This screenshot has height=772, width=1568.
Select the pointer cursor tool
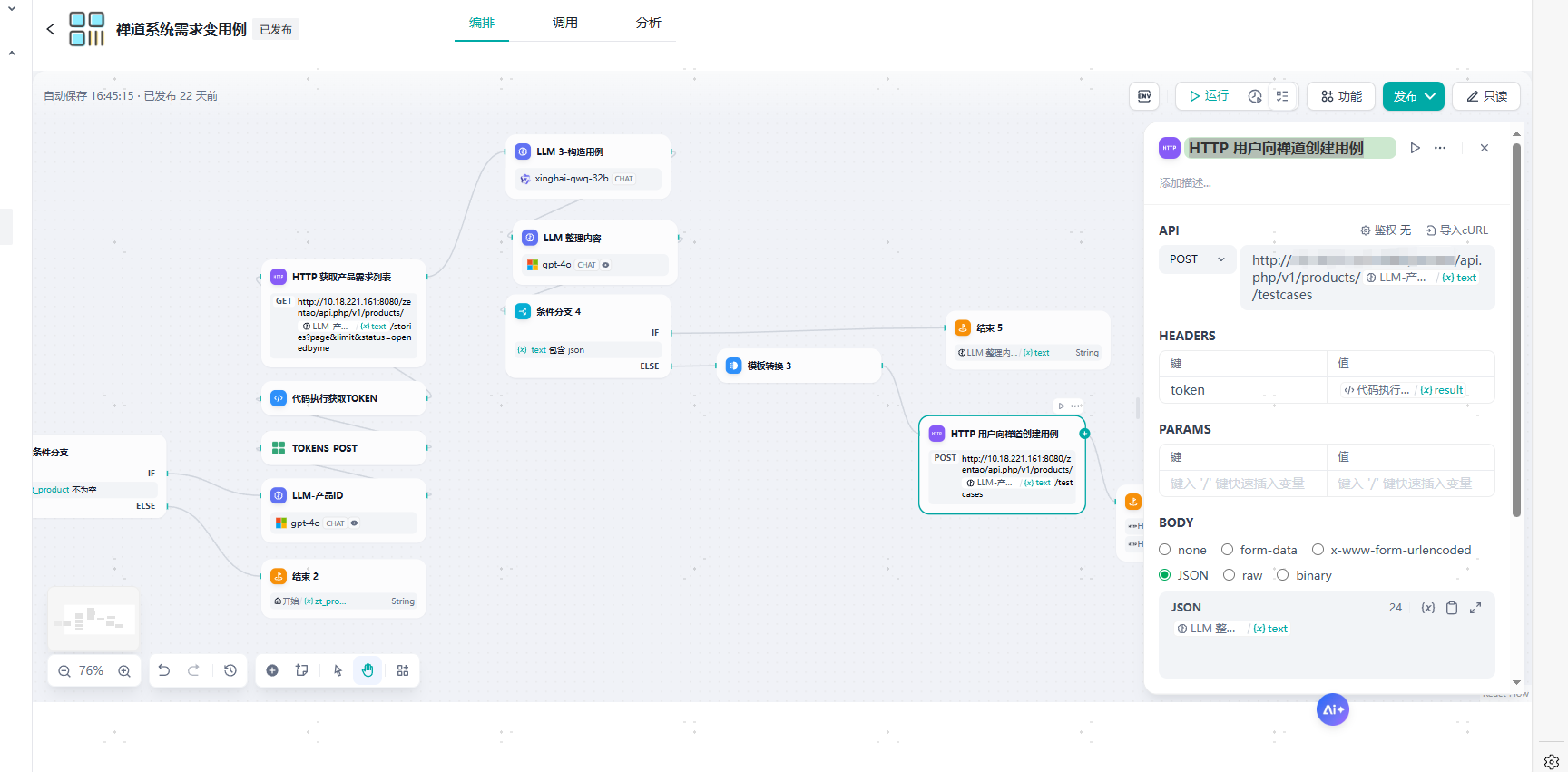(x=338, y=670)
